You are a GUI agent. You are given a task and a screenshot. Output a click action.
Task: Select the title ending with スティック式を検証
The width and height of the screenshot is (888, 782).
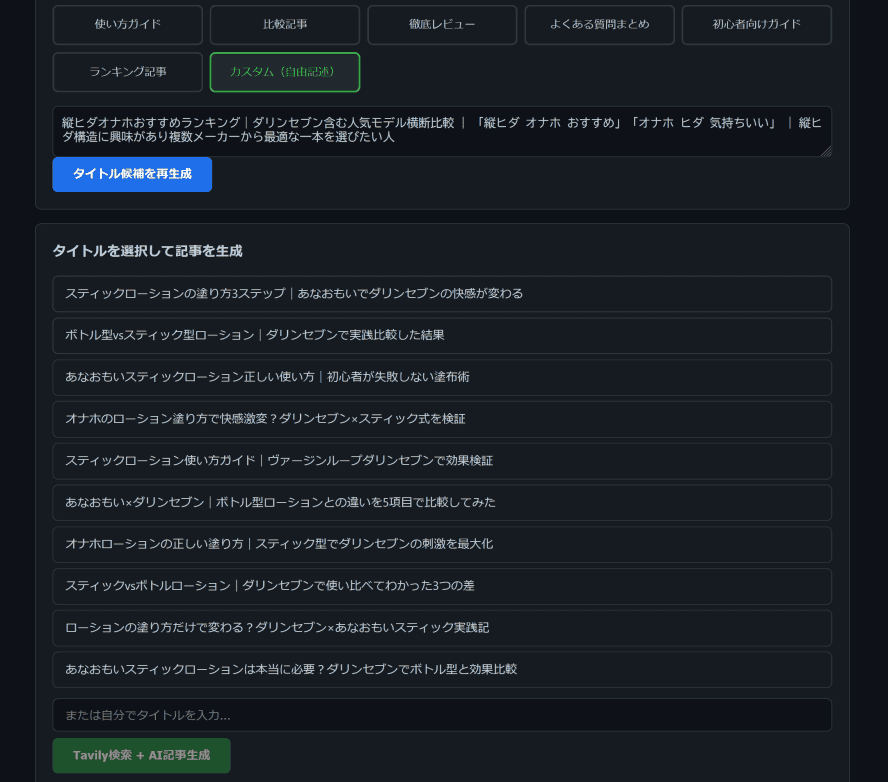click(441, 419)
